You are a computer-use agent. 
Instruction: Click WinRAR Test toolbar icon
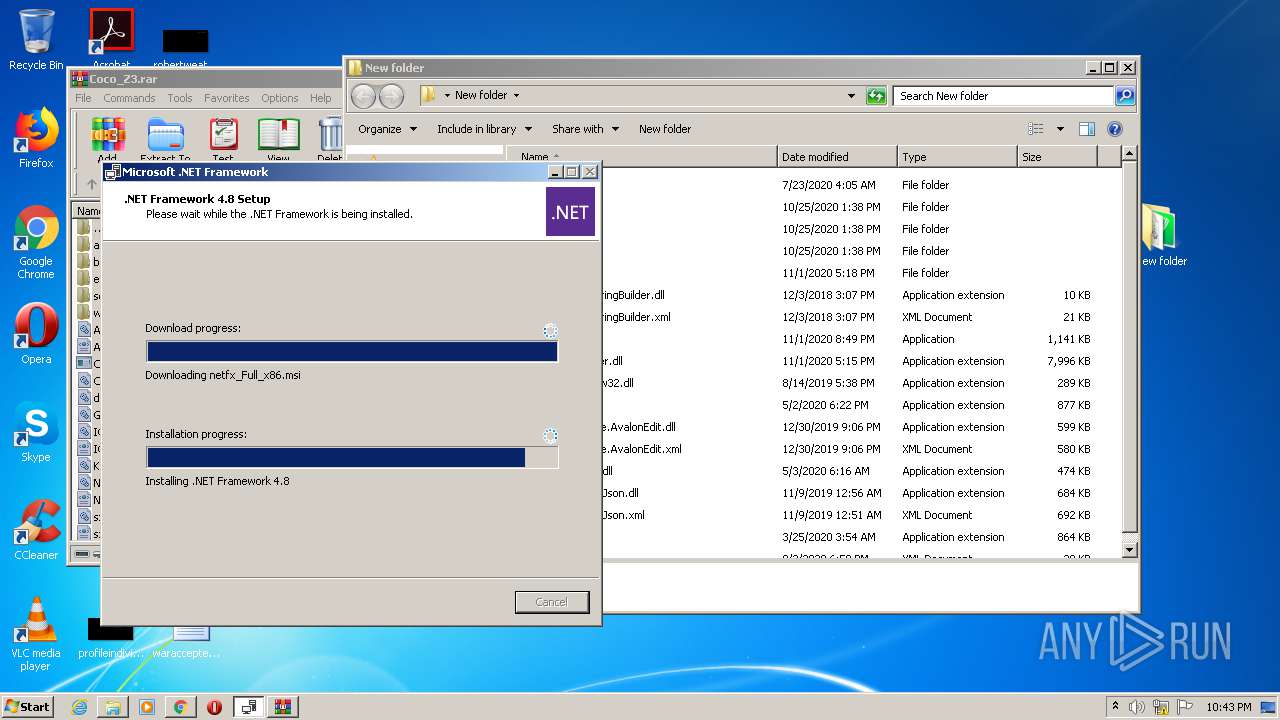pos(223,139)
